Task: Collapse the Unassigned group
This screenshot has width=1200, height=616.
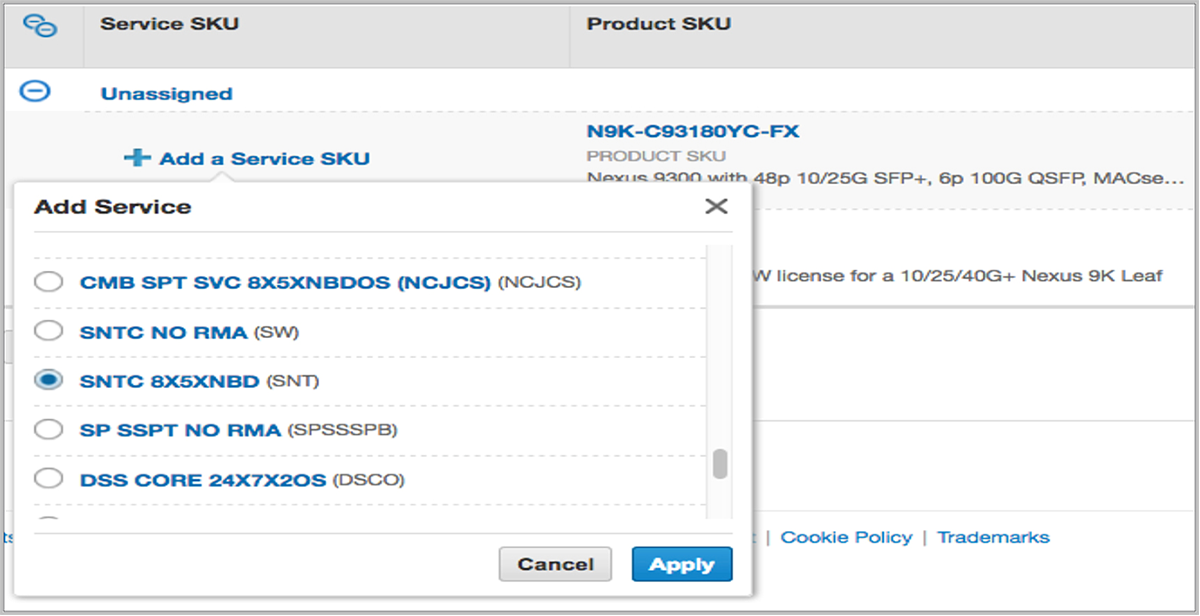Action: pos(35,92)
